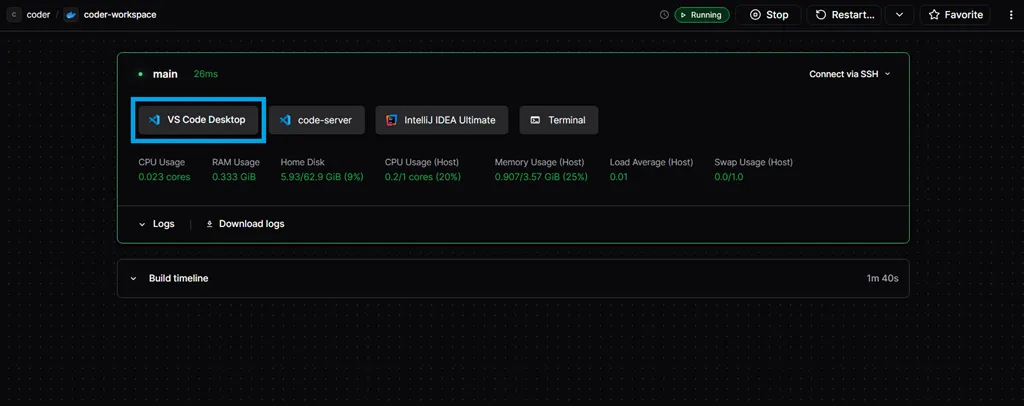This screenshot has height=406, width=1024.
Task: Click the main agent name
Action: click(165, 74)
